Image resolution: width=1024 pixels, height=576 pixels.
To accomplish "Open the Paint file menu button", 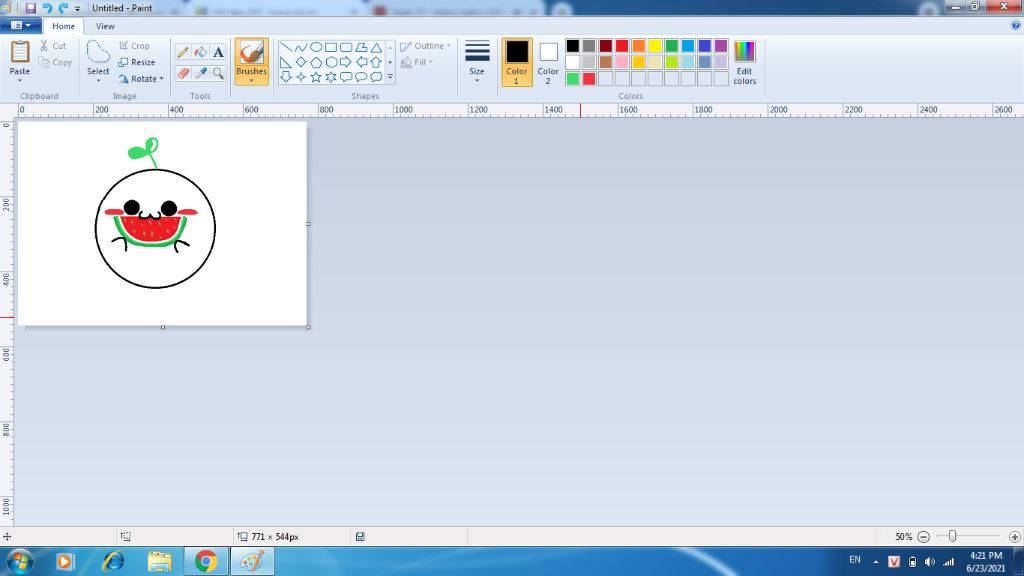I will 21,25.
